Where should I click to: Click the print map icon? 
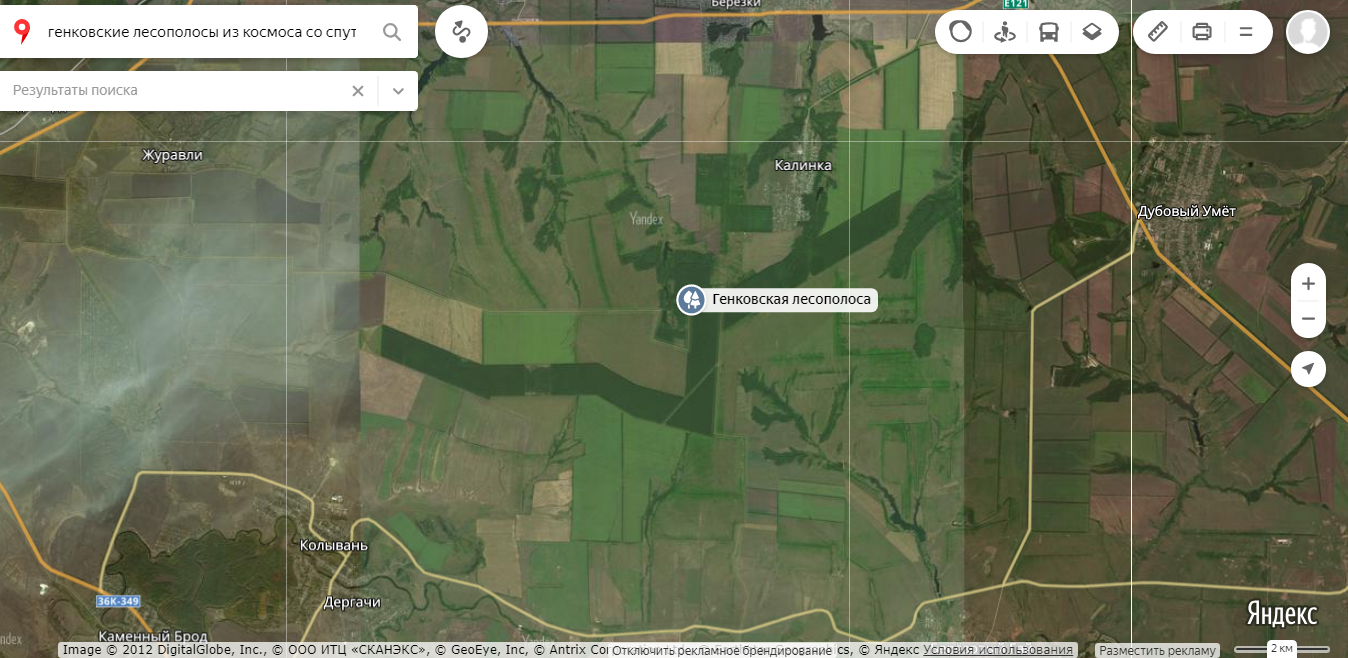coord(1202,32)
